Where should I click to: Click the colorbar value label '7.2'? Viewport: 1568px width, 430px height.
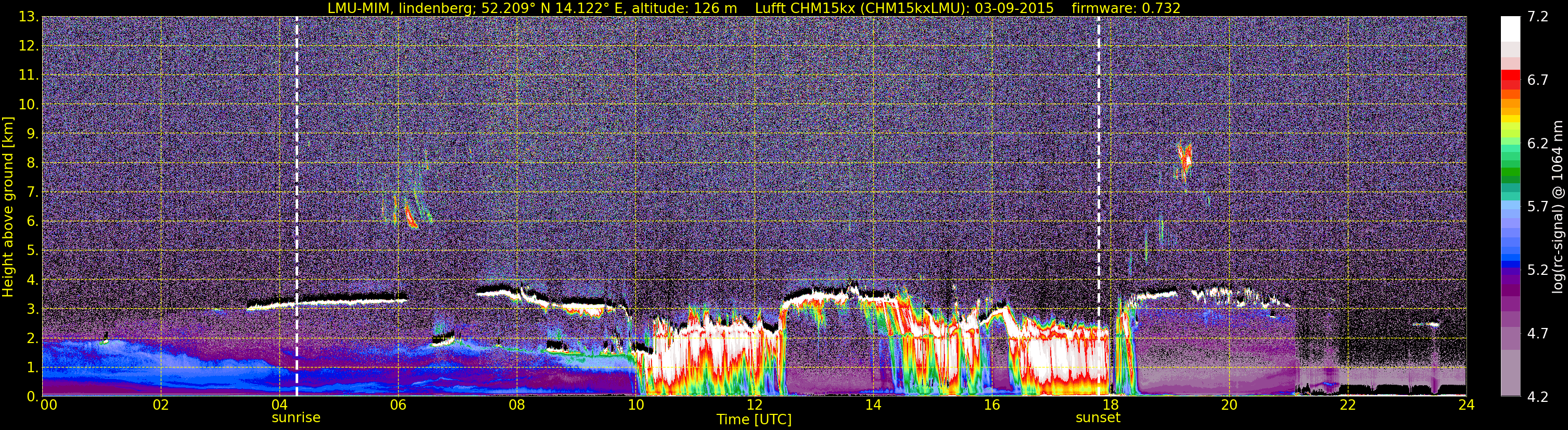click(x=1538, y=17)
